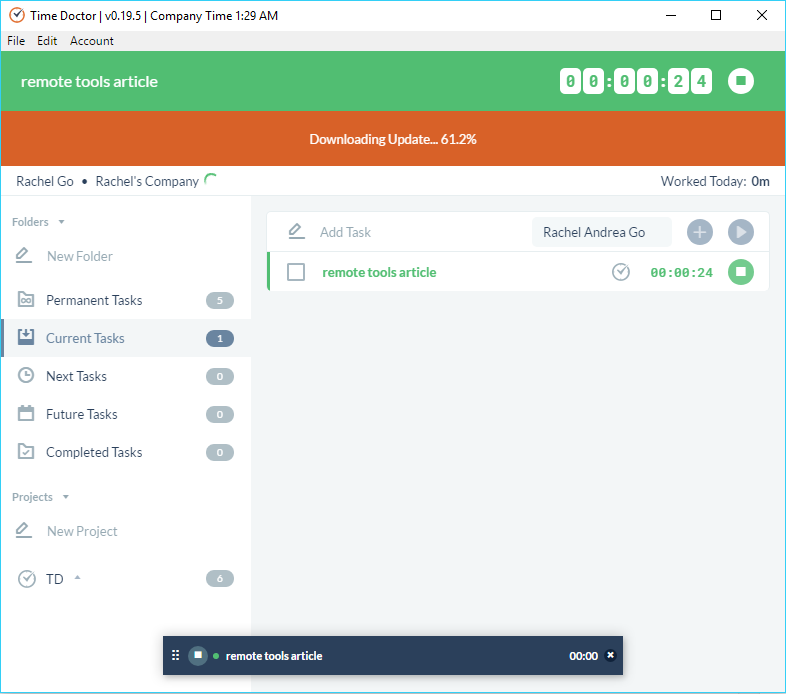786x694 pixels.
Task: Click the Next Tasks clock icon
Action: click(26, 375)
